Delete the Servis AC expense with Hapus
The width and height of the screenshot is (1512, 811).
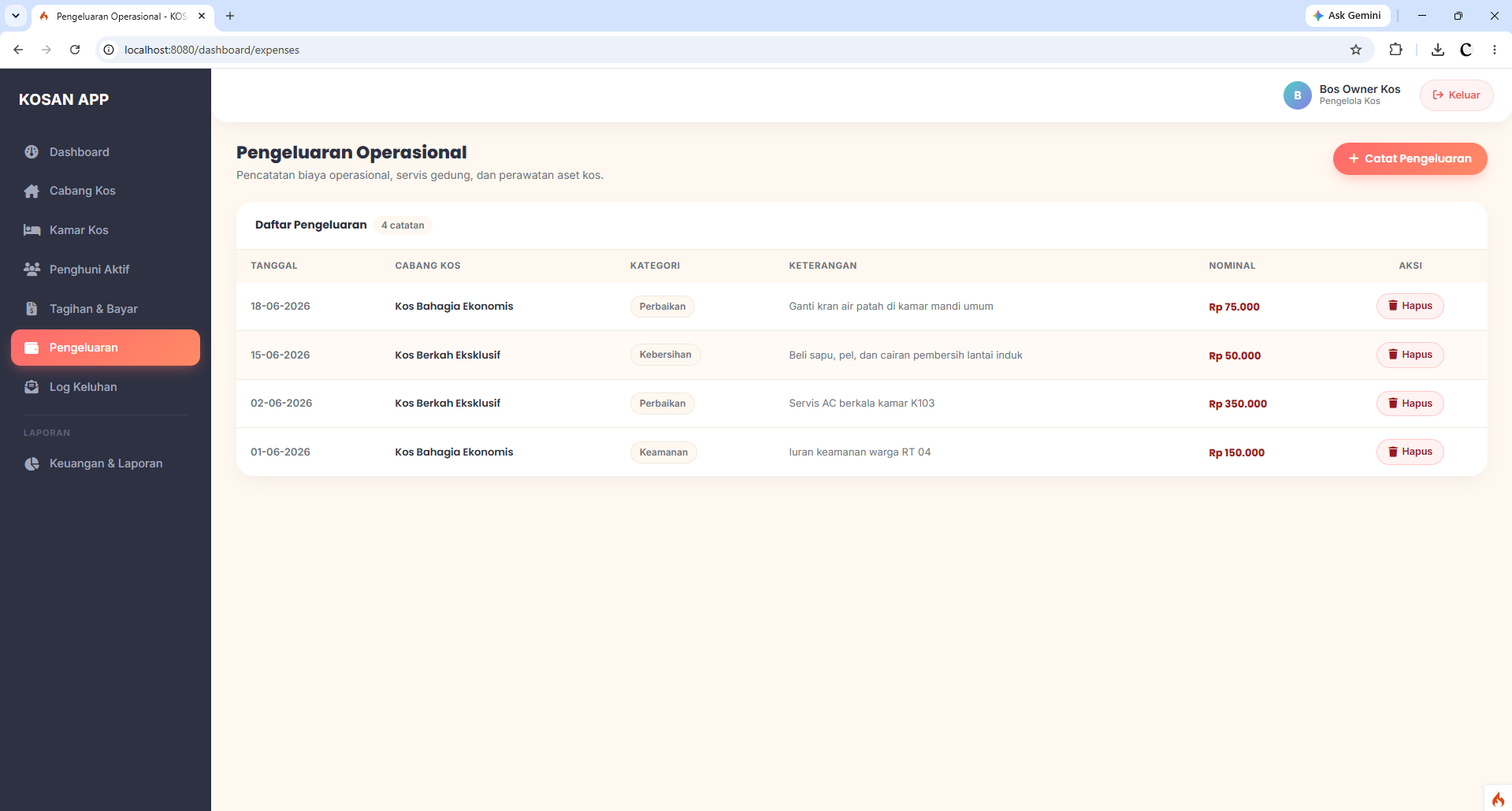coord(1410,404)
